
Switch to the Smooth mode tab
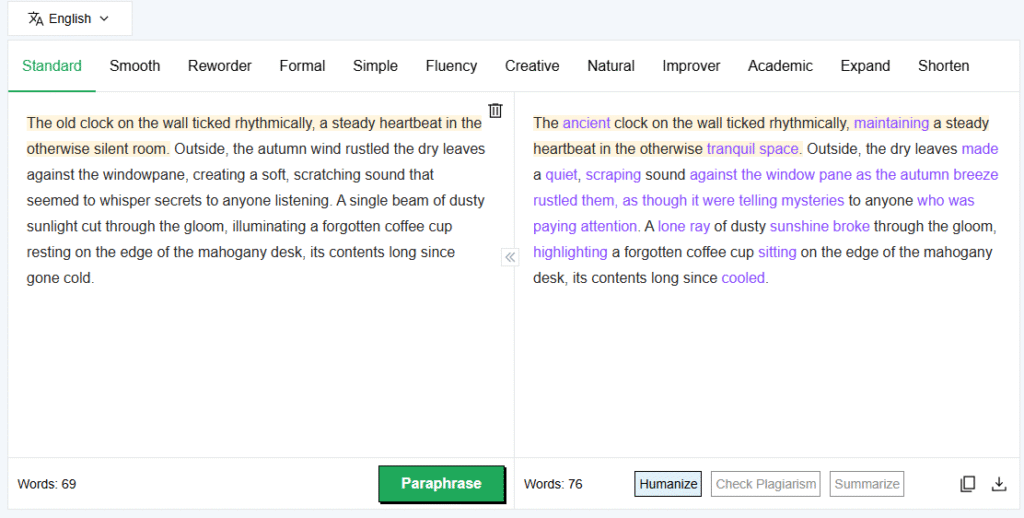[x=135, y=66]
